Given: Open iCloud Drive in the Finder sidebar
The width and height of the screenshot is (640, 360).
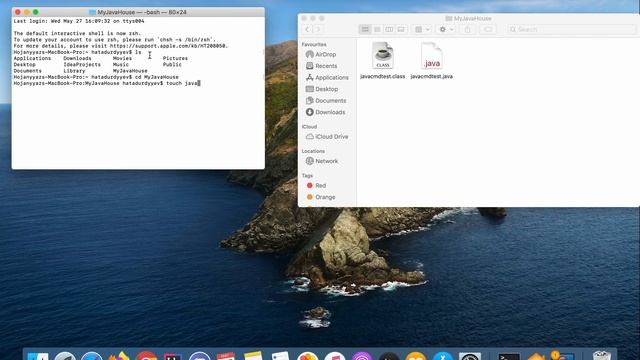Looking at the screenshot, I should tap(327, 137).
